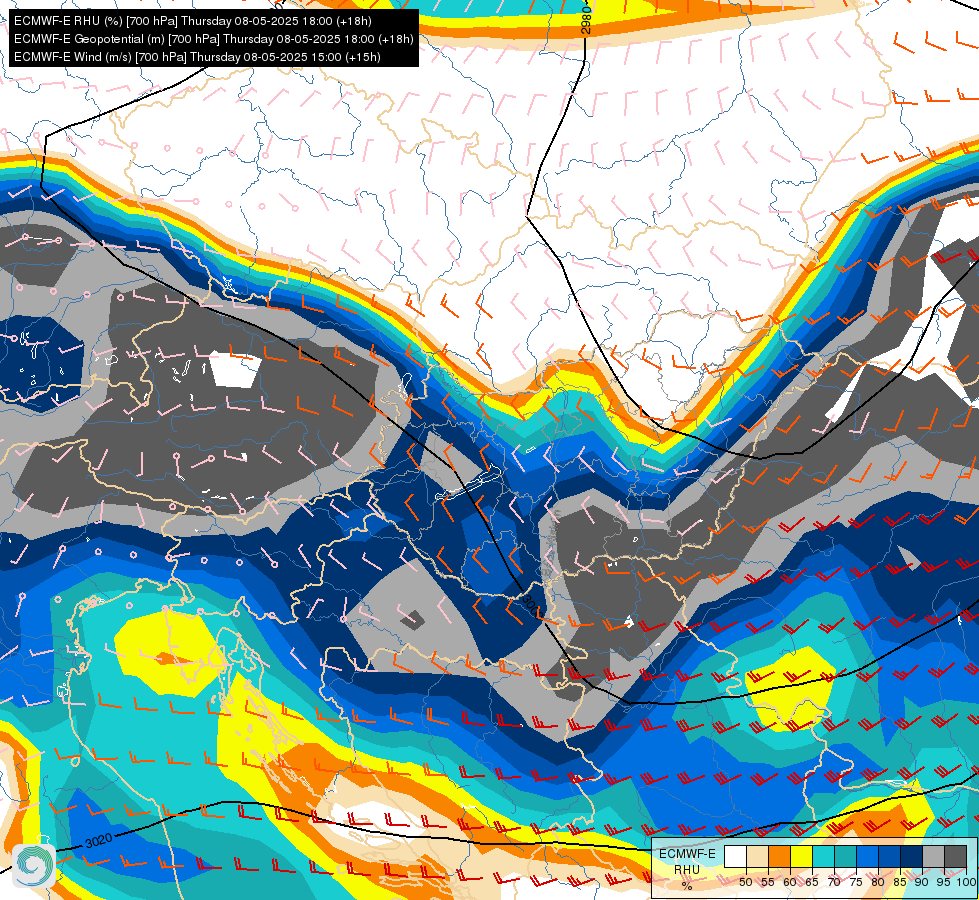This screenshot has width=979, height=900.
Task: Click the legend tick value 60
Action: coord(790,883)
